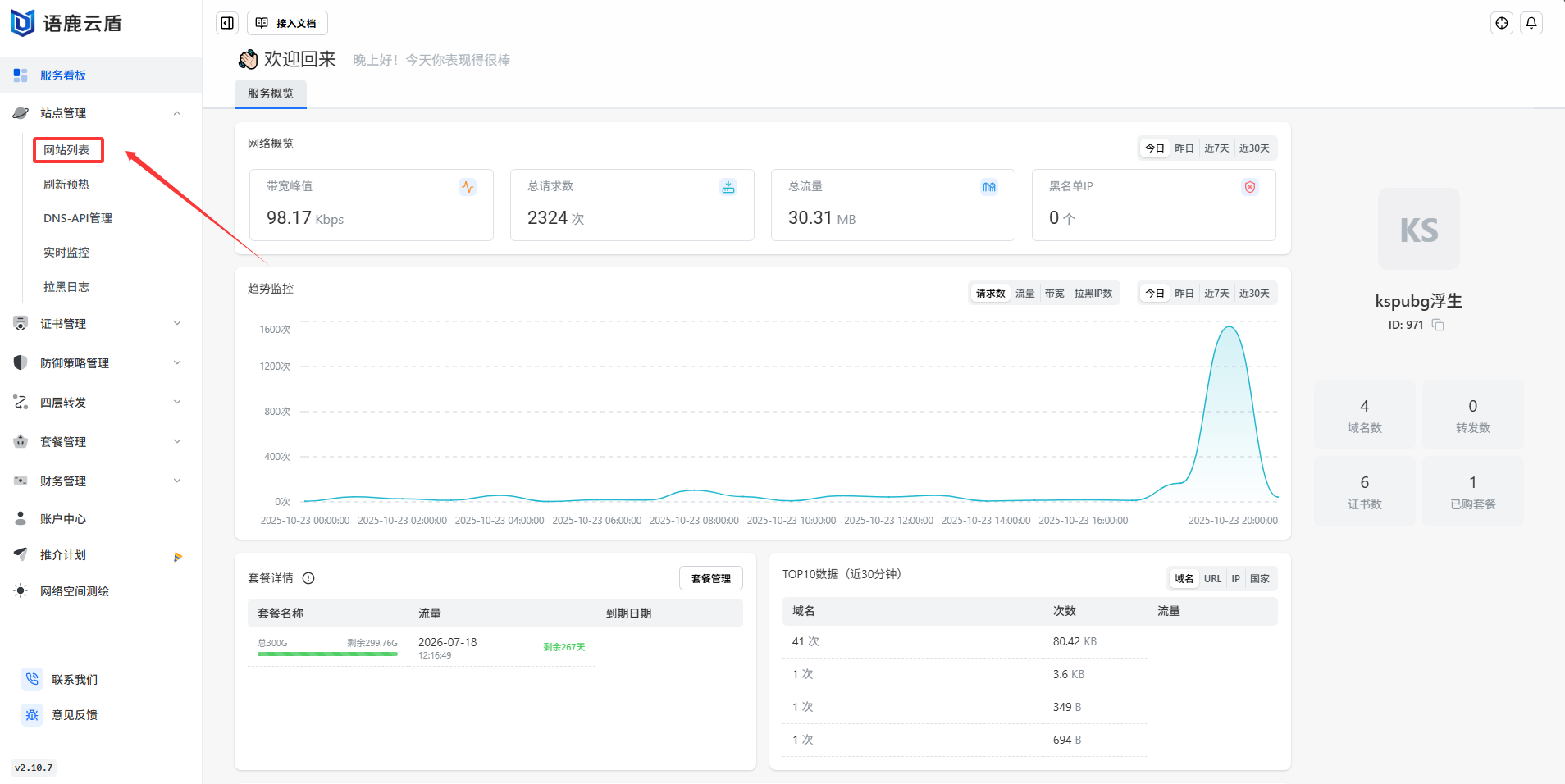Click the sidebar collapse icon
This screenshot has height=784, width=1565.
coord(227,23)
